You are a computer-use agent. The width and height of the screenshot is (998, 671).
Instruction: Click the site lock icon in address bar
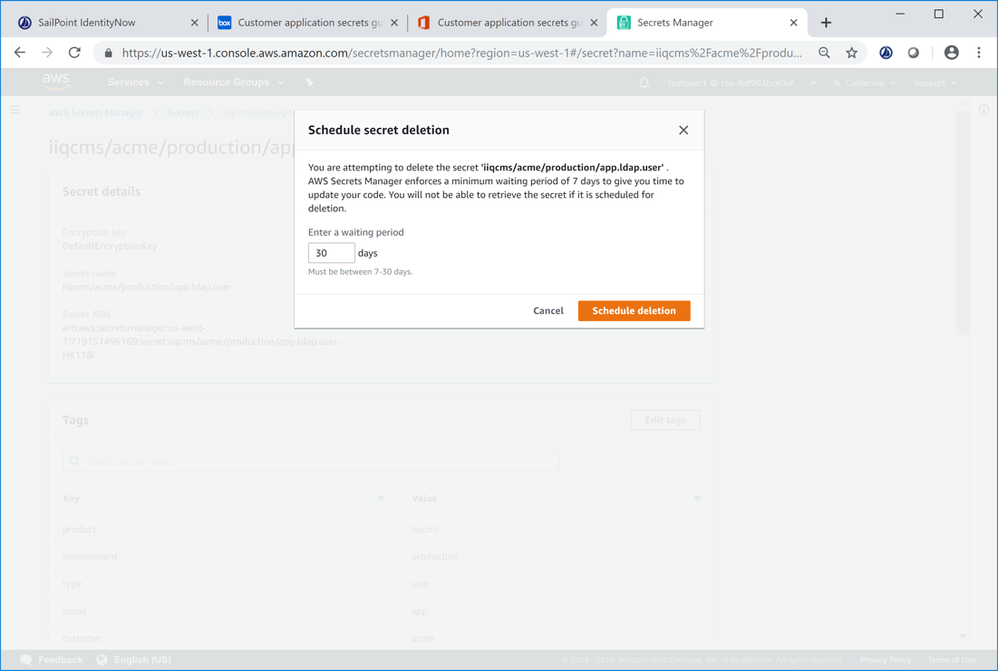click(x=108, y=53)
